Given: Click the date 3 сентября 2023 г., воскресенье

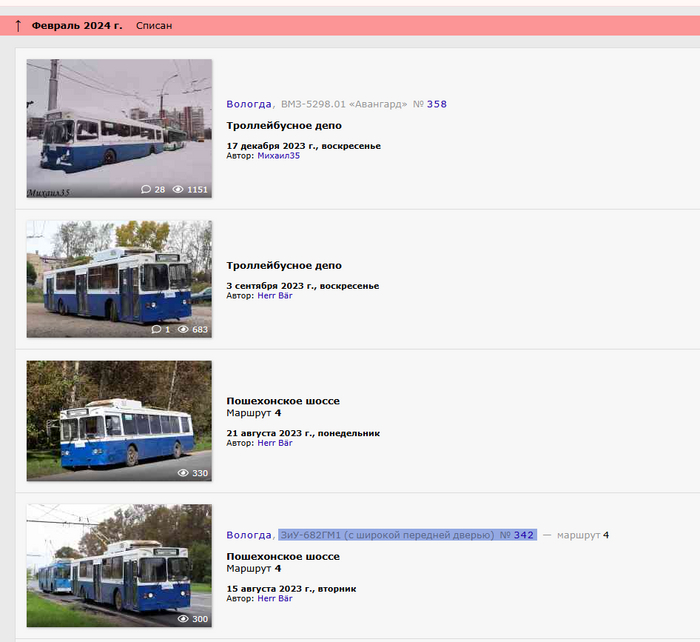Looking at the screenshot, I should pos(303,286).
